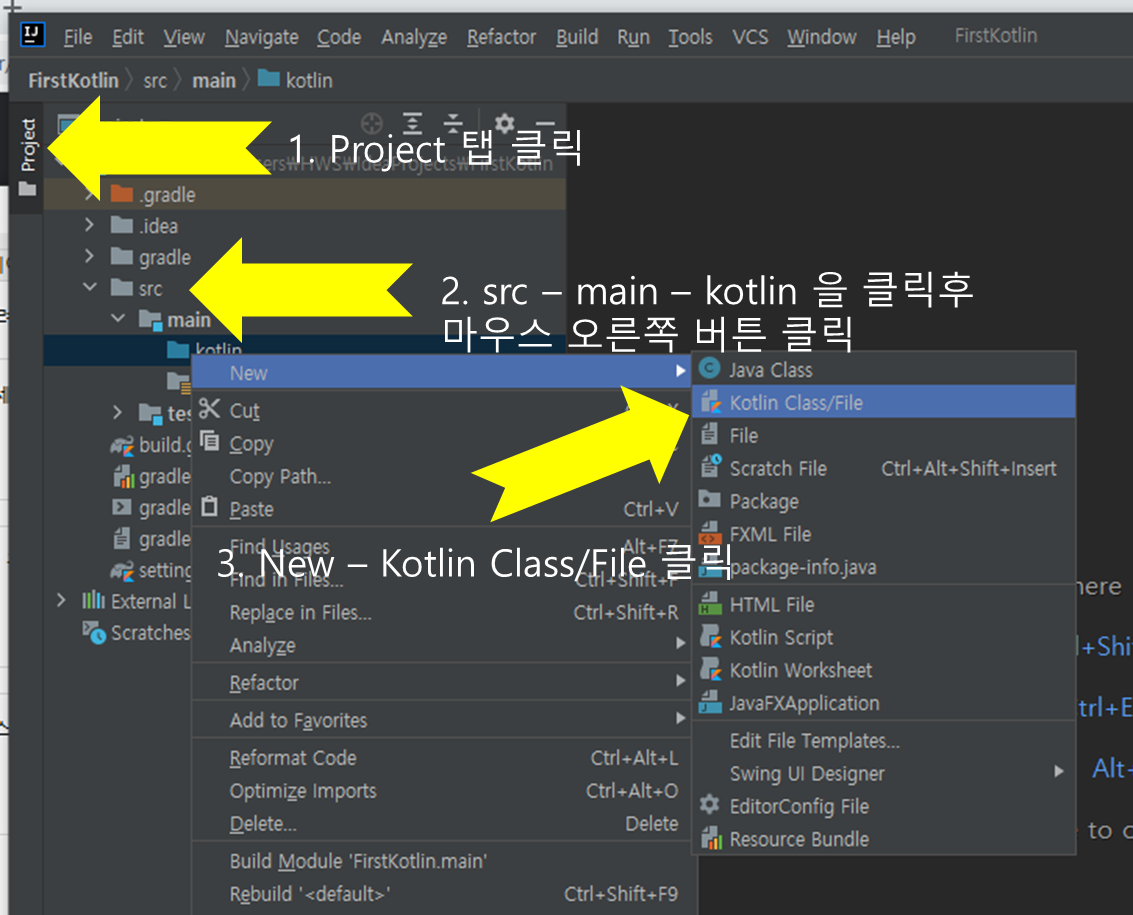
Task: Open the Navigate menu
Action: click(262, 37)
